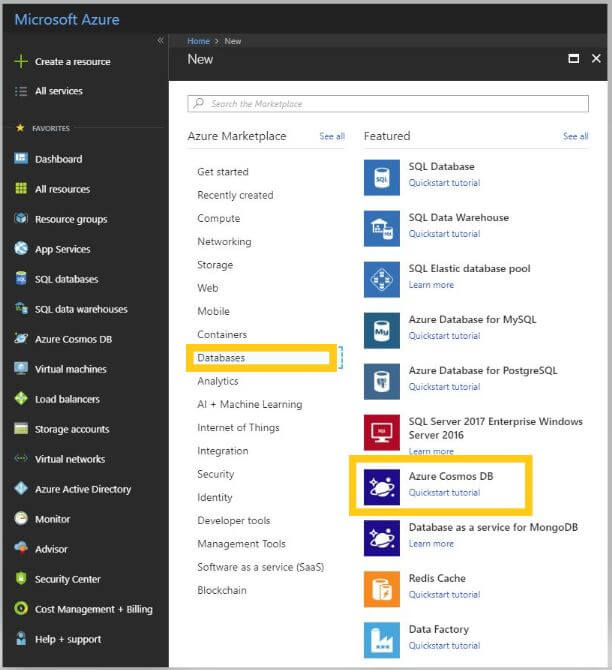Click the SQL Server 2017 Enterprise red icon
Image resolution: width=612 pixels, height=670 pixels.
pos(382,432)
